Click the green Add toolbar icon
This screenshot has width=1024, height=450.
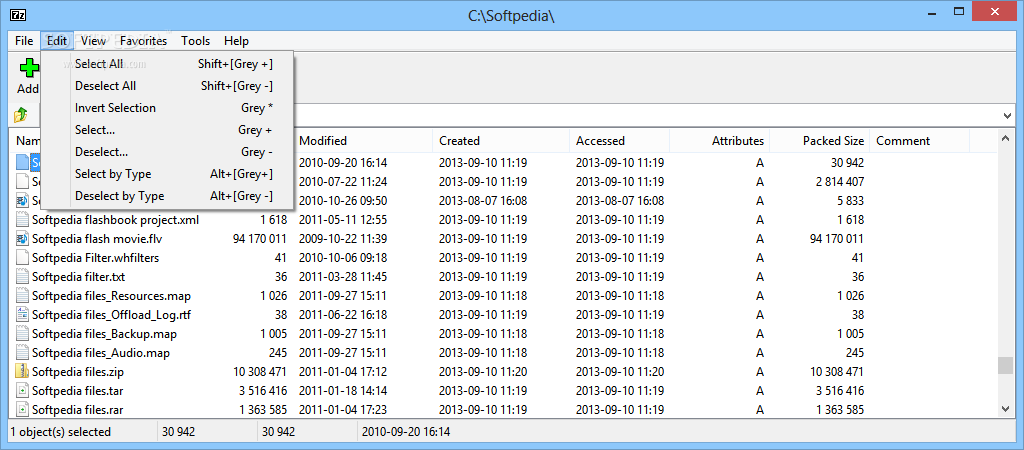pyautogui.click(x=28, y=69)
